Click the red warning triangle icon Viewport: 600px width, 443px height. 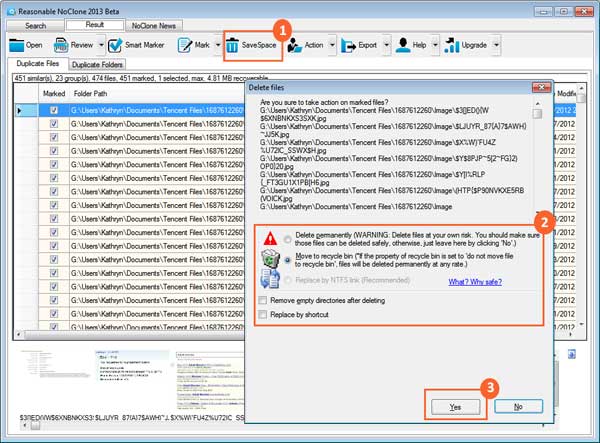coord(270,239)
